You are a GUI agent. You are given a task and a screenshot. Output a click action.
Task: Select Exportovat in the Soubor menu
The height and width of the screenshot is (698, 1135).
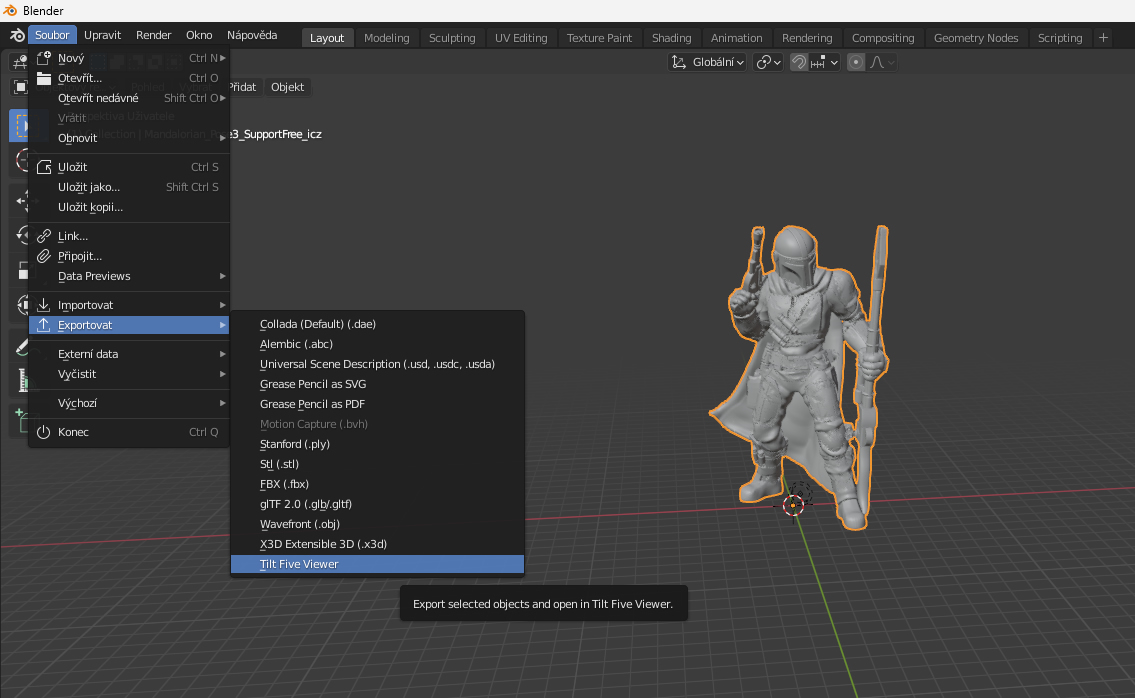(129, 325)
